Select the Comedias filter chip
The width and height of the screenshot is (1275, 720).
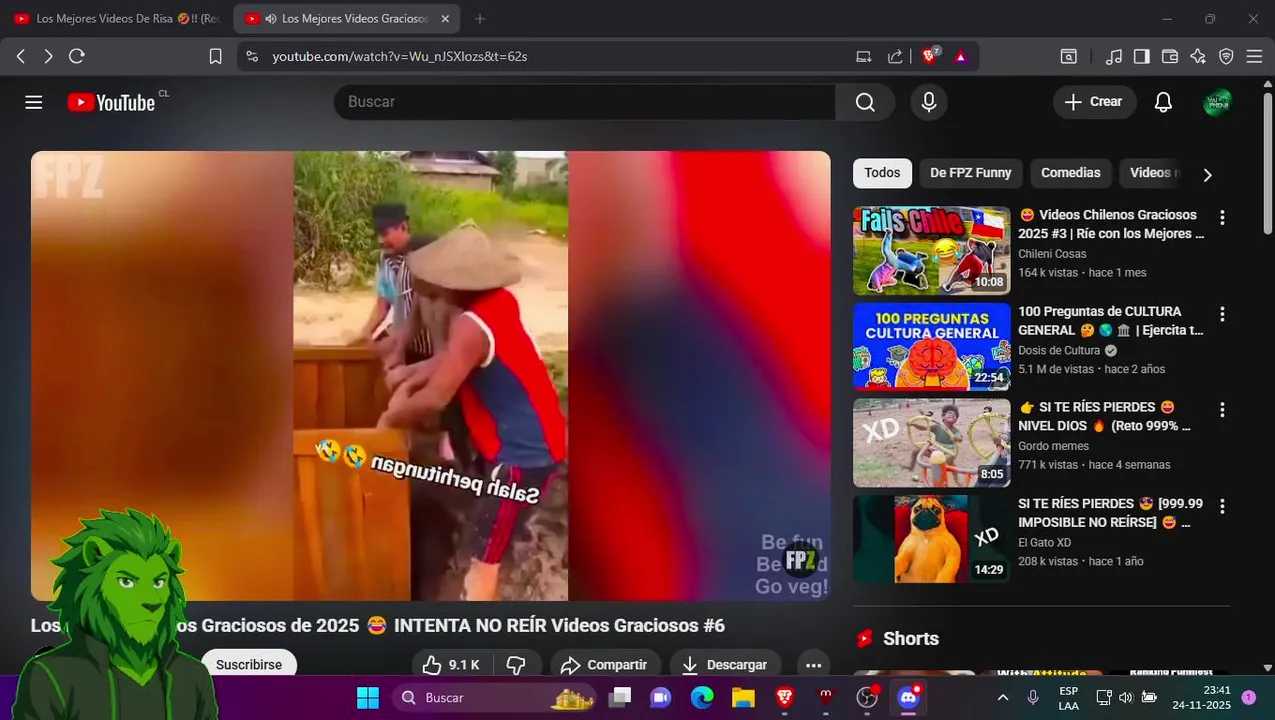point(1070,173)
